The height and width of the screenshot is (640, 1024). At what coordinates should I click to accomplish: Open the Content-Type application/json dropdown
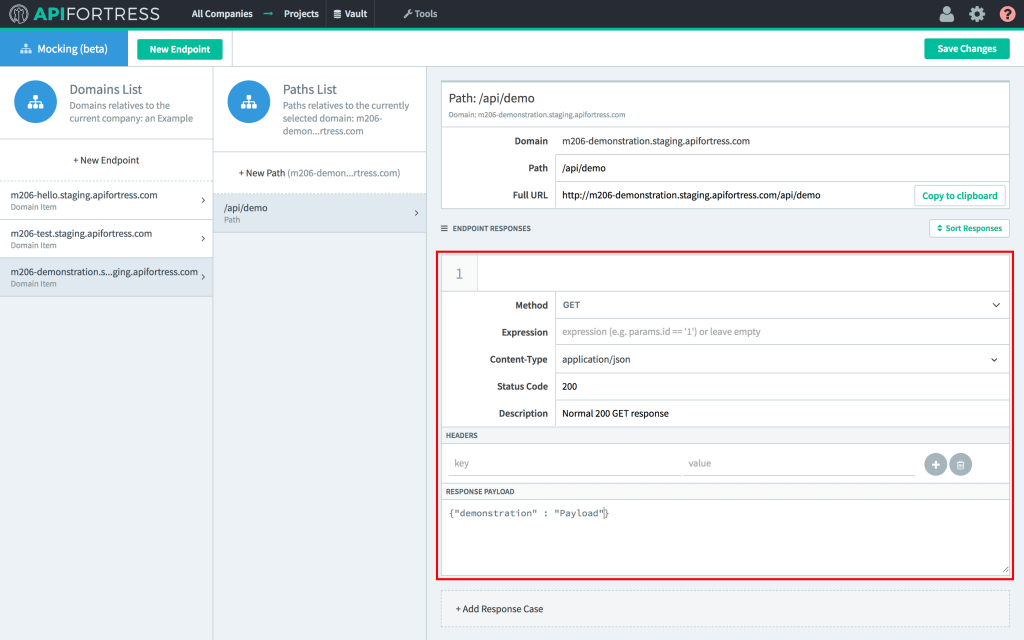pyautogui.click(x=781, y=359)
